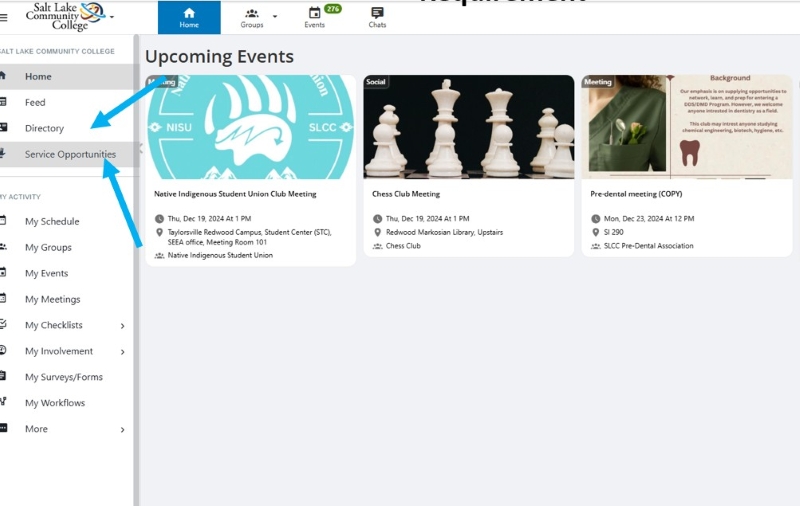The width and height of the screenshot is (800, 506).
Task: Click the group icon beside Chess Club
Action: tap(377, 246)
